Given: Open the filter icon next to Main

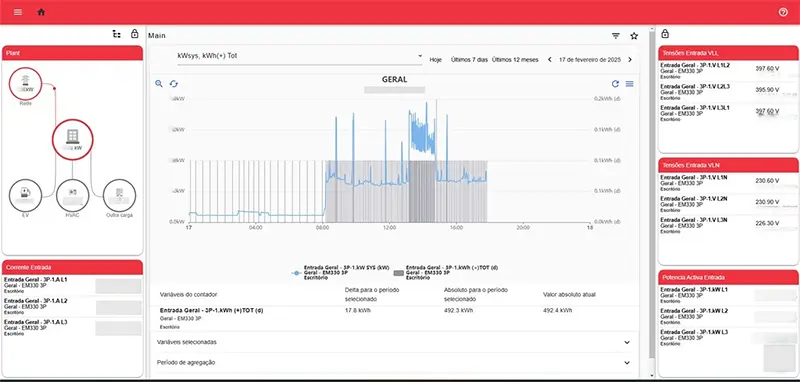Looking at the screenshot, I should click(616, 36).
